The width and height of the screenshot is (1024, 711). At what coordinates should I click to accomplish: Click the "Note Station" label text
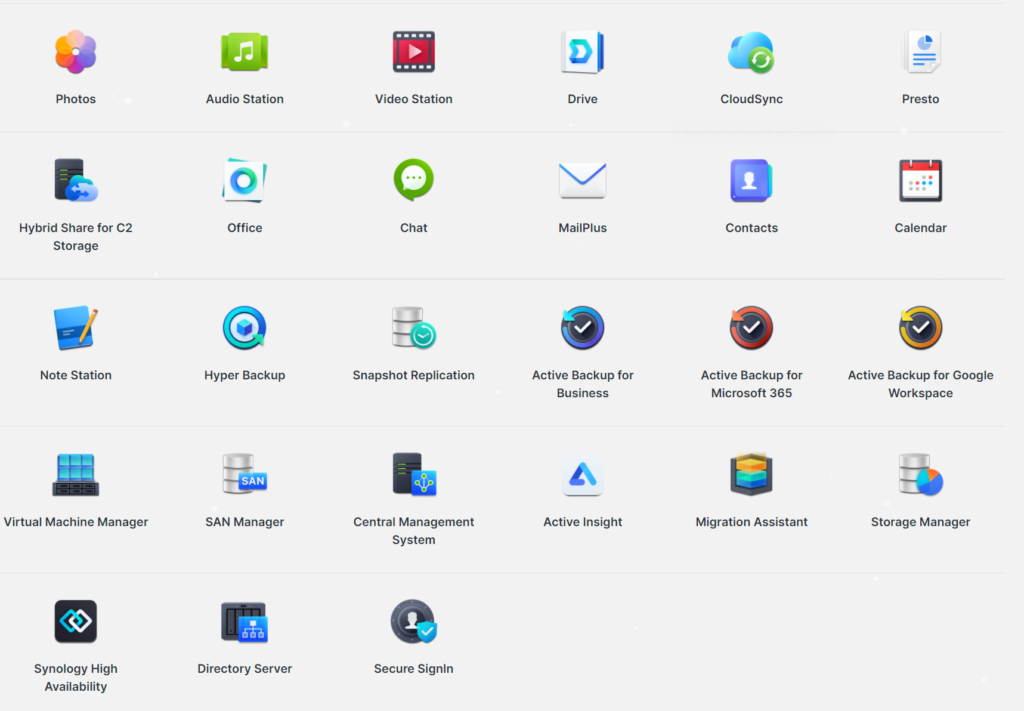click(76, 375)
